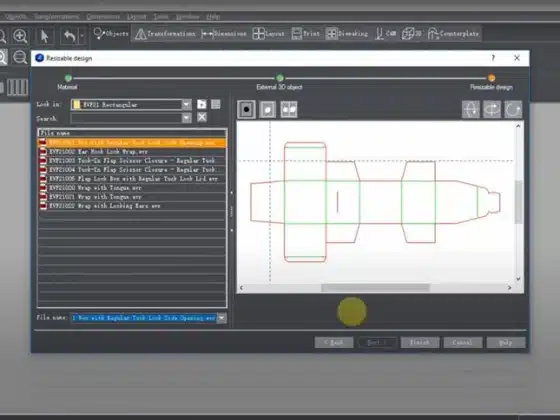Screen dimensions: 560x420
Task: Expand the Search history dropdown arrow
Action: click(186, 118)
